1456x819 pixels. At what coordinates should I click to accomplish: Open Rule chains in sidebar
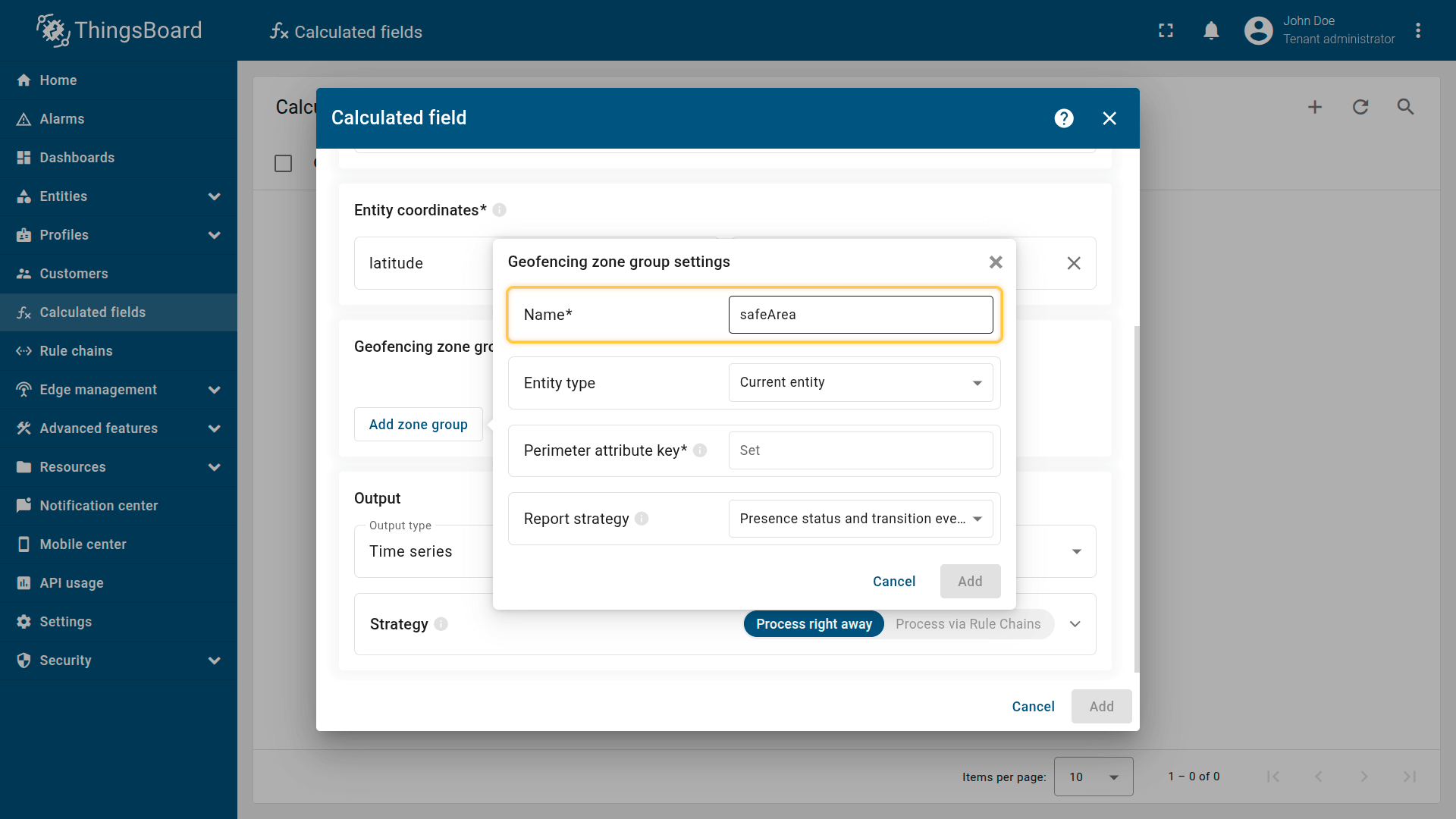(x=76, y=351)
